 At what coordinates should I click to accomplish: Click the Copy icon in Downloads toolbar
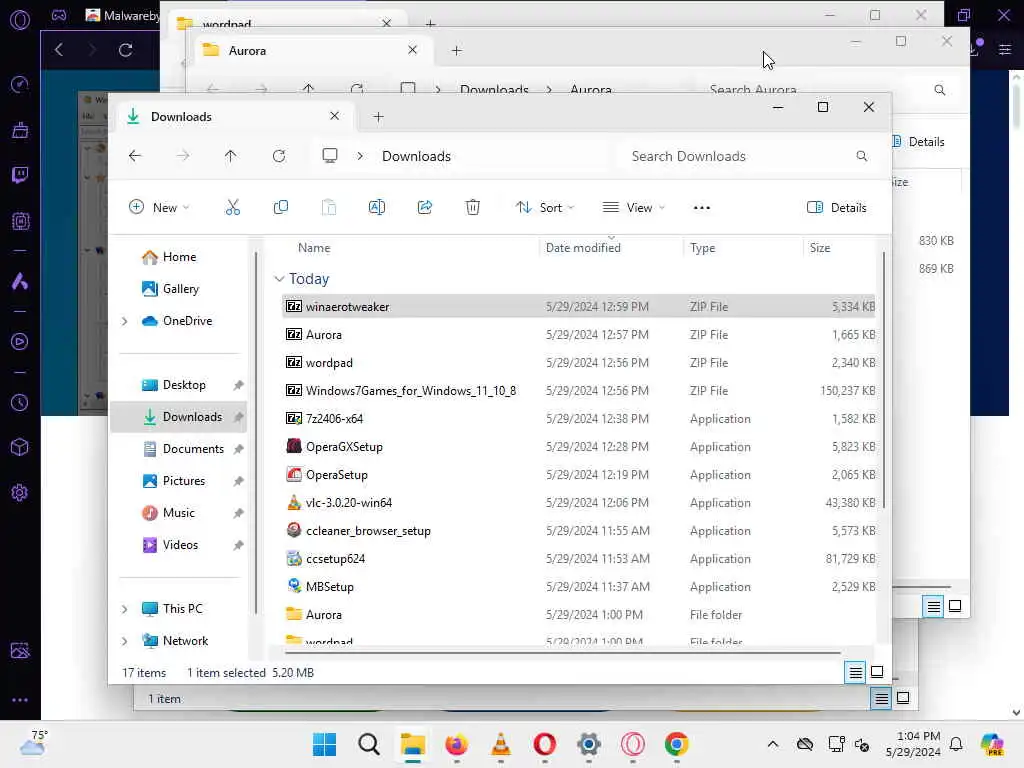pyautogui.click(x=281, y=208)
